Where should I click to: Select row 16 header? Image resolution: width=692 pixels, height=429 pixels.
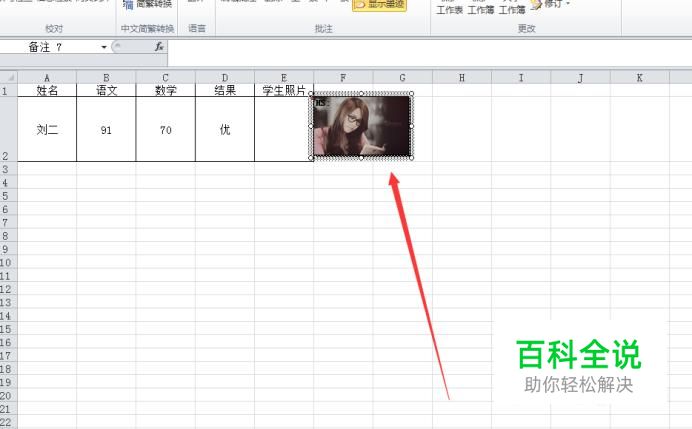coord(8,342)
